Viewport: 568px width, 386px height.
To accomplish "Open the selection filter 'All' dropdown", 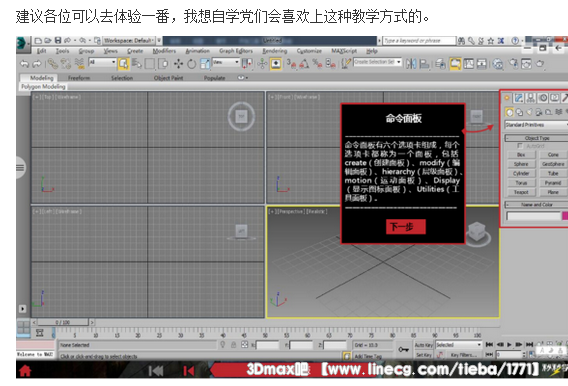I will click(102, 62).
